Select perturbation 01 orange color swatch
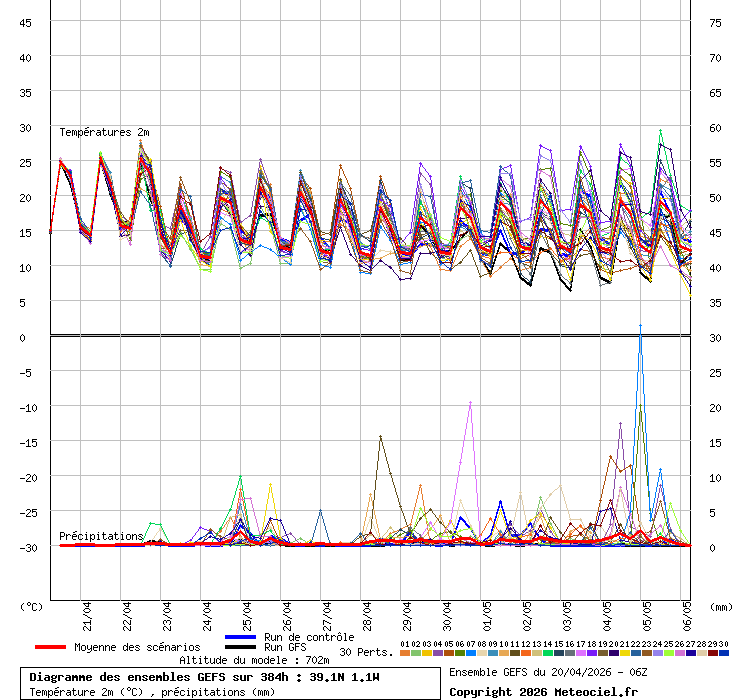The height and width of the screenshot is (700, 740). click(404, 653)
